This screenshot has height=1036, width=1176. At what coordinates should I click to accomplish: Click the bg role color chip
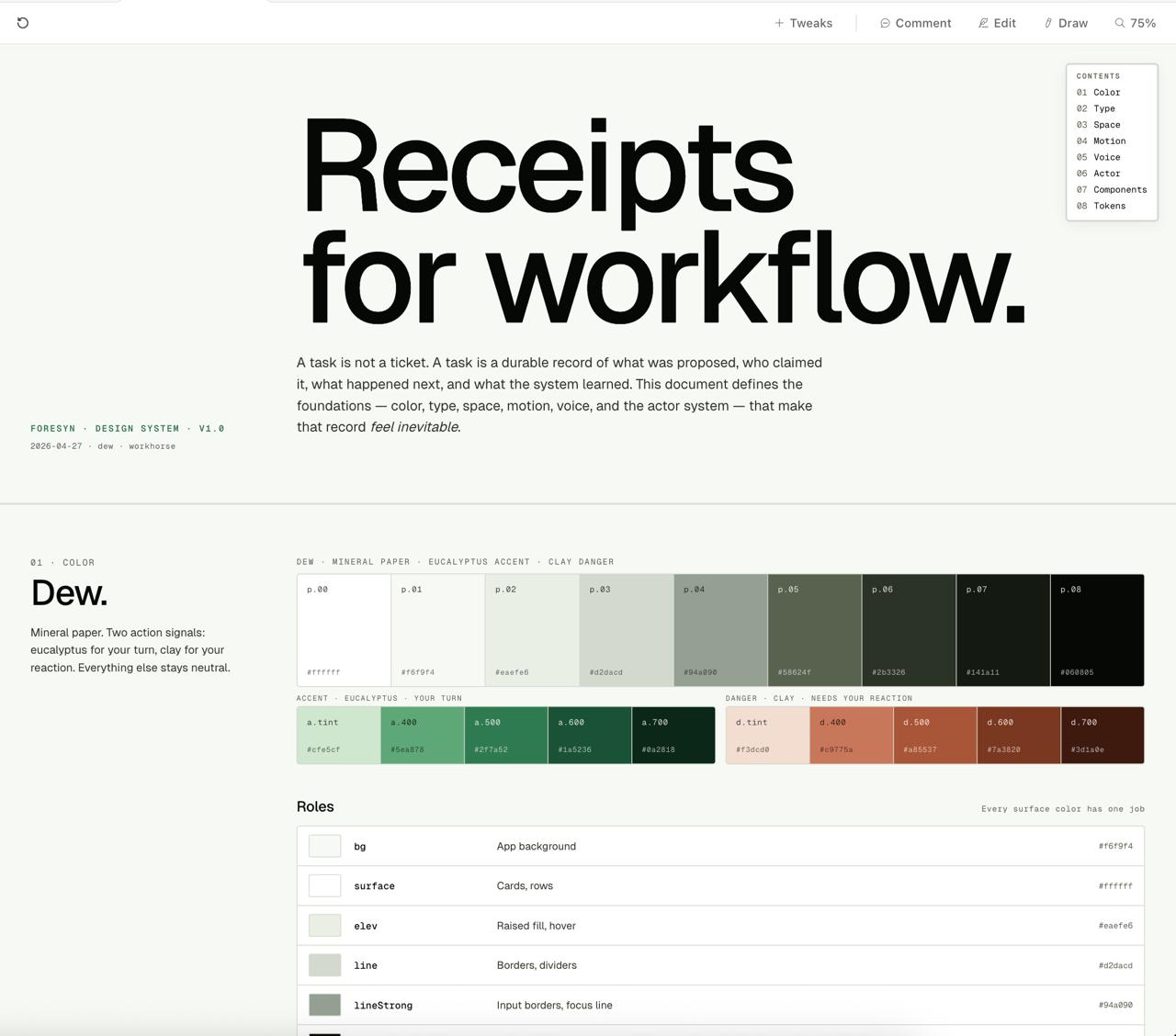324,846
